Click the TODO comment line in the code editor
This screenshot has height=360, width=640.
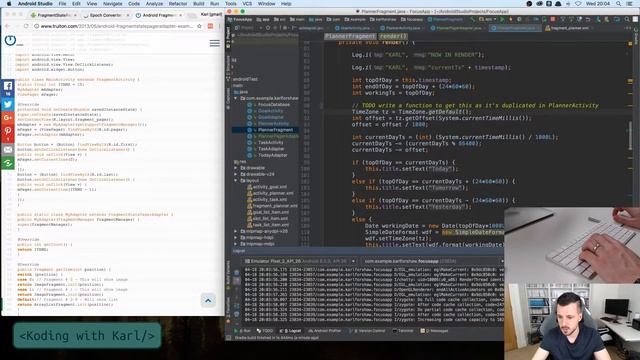click(x=475, y=105)
